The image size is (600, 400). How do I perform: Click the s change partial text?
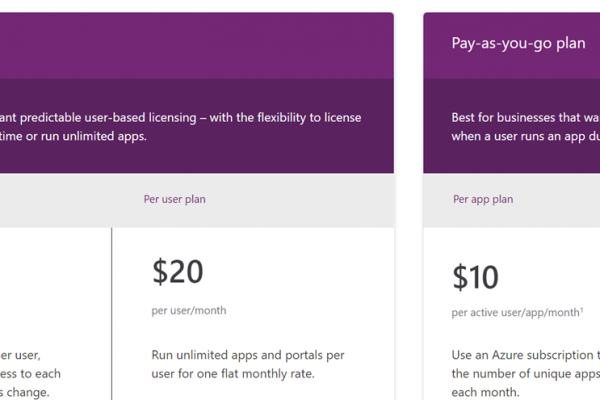coord(24,392)
